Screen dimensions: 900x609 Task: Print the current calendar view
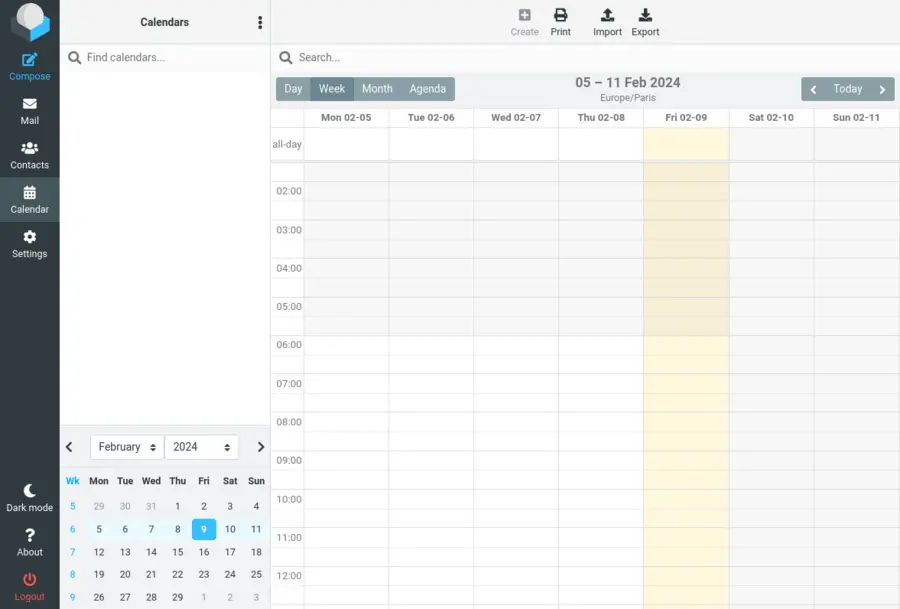tap(560, 20)
